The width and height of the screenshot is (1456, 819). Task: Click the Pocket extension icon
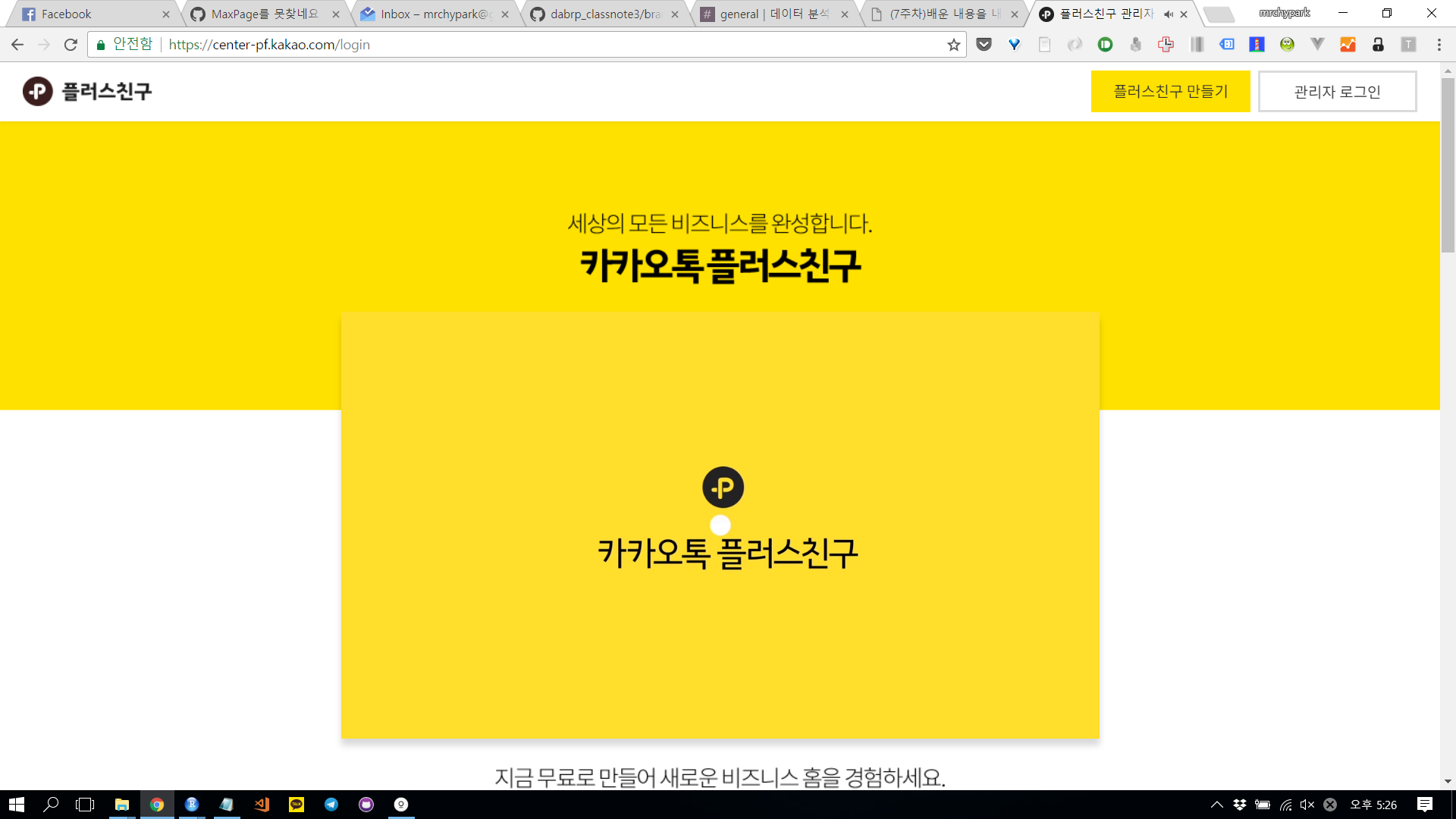[984, 45]
